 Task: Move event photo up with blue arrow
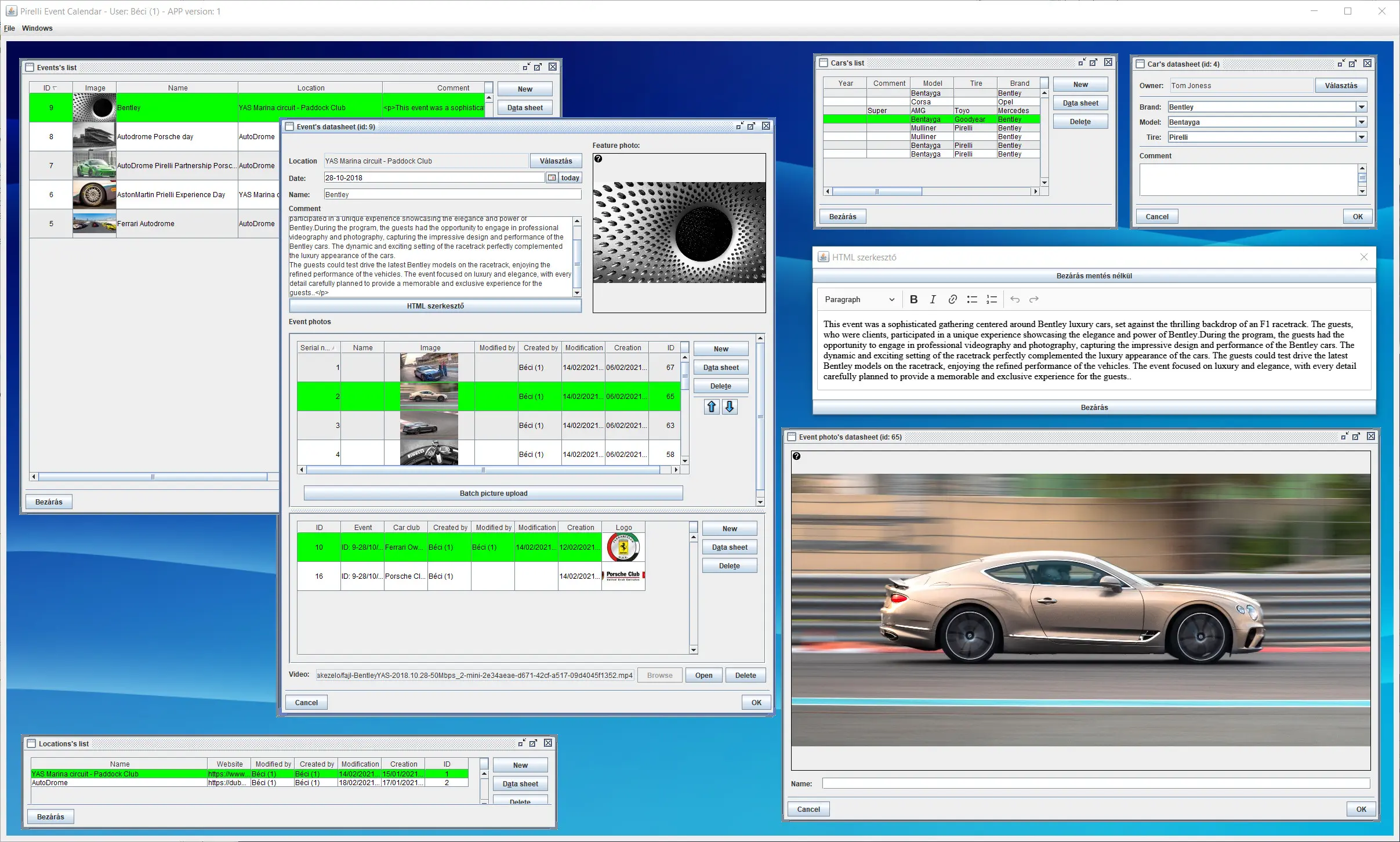point(712,407)
